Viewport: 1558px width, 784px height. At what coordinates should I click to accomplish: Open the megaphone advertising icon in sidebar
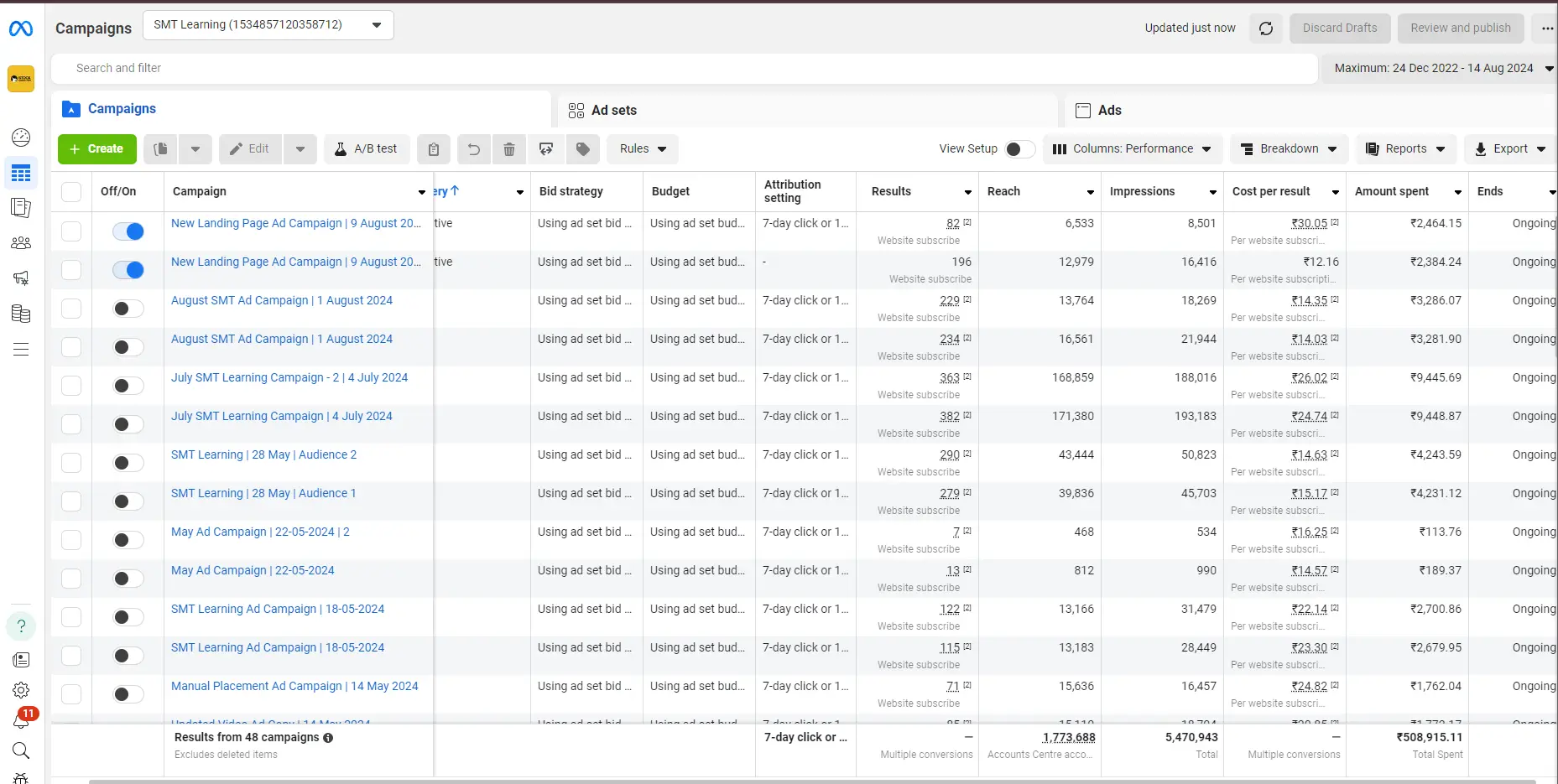21,278
